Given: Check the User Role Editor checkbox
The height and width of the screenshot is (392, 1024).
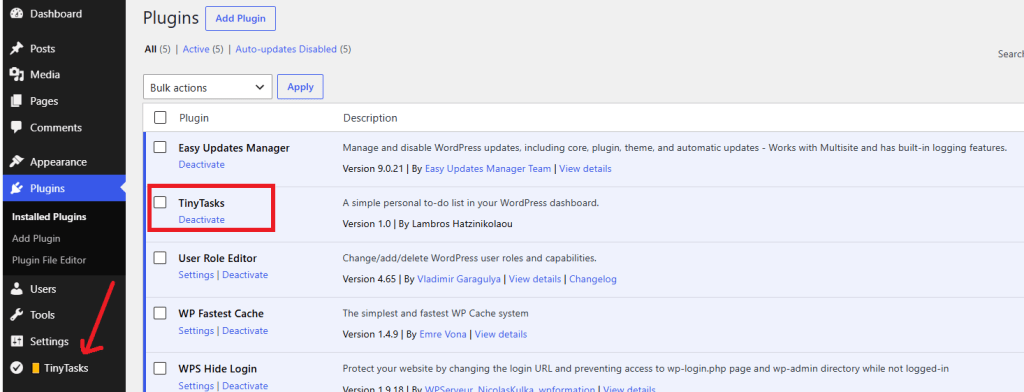Looking at the screenshot, I should tap(160, 257).
